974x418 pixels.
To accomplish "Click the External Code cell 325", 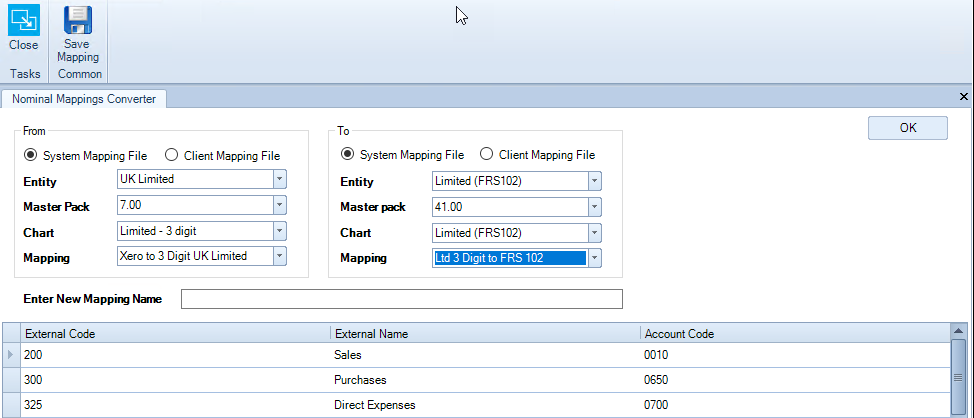I will tap(176, 405).
